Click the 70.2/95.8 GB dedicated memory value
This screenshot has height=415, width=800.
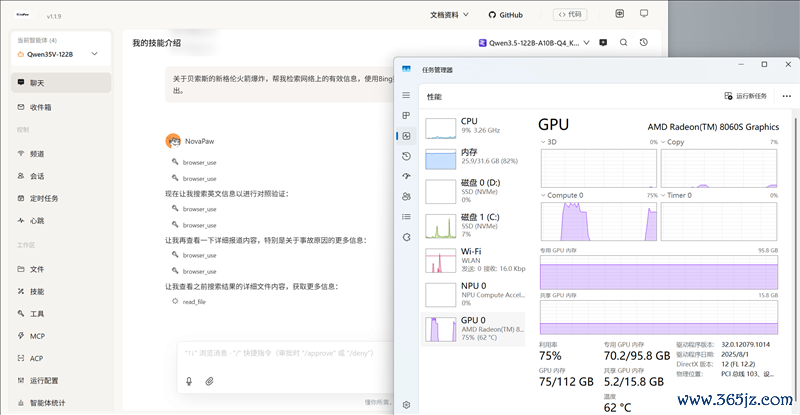637,356
